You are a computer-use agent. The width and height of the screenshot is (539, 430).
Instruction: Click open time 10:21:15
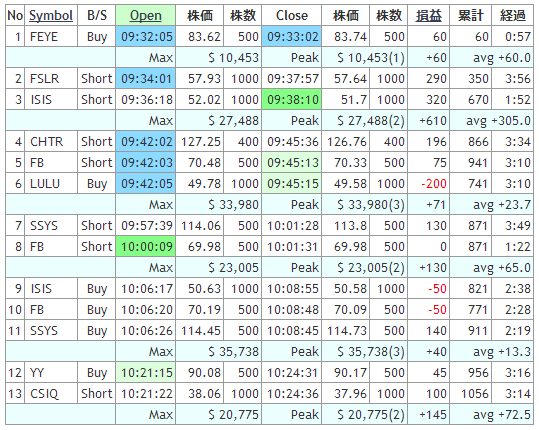coord(146,373)
